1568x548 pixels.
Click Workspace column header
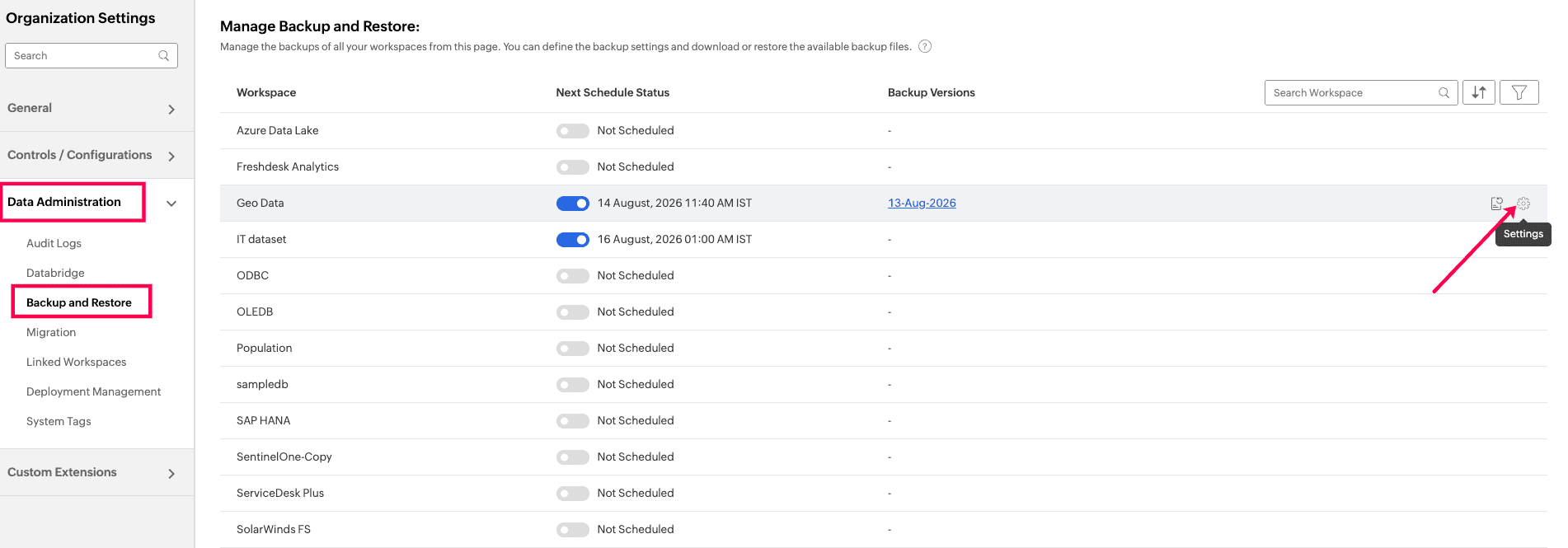coord(266,92)
